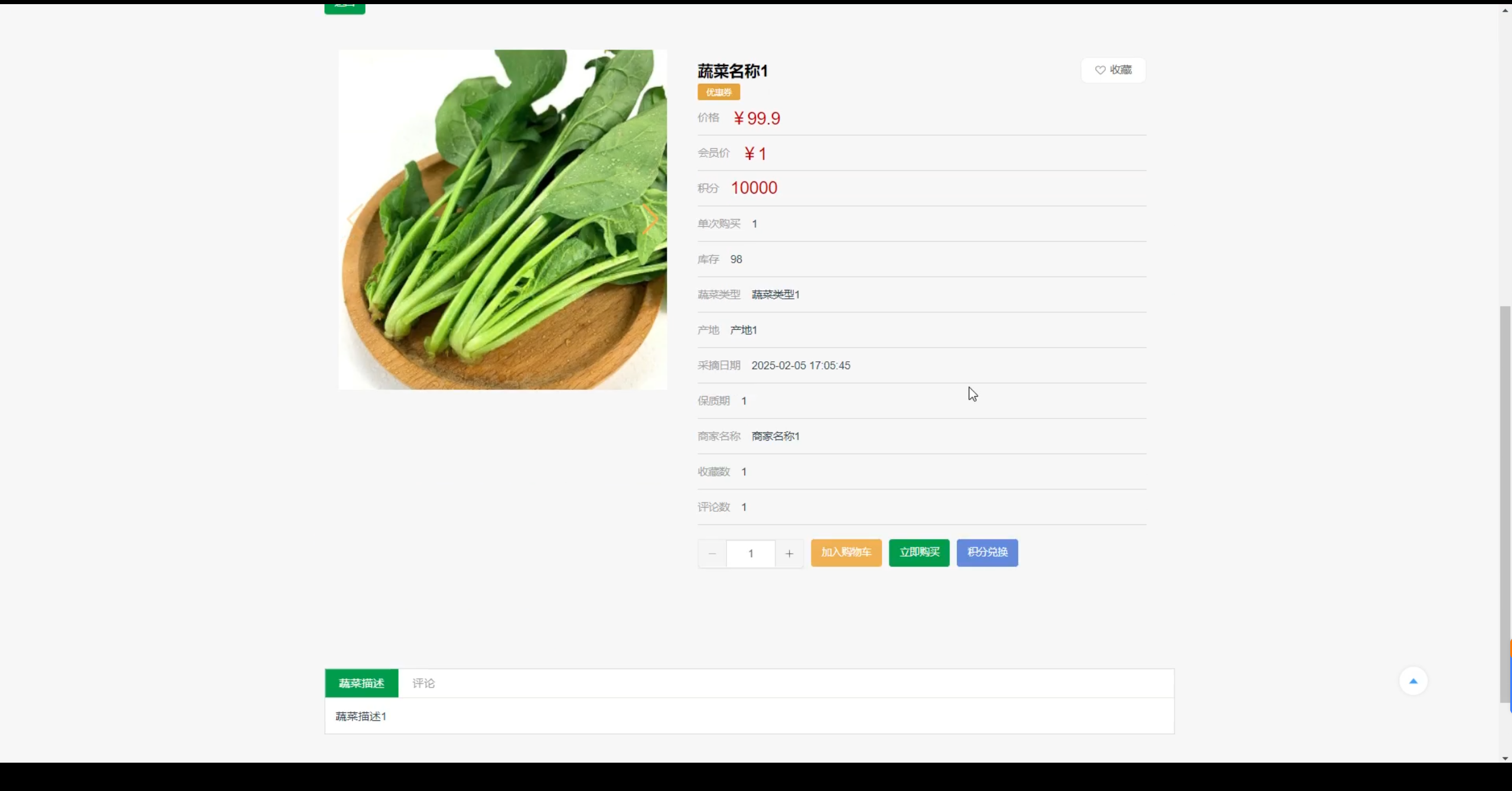The image size is (1512, 791).
Task: Click the orange 优惠券 coupon badge
Action: 718,92
